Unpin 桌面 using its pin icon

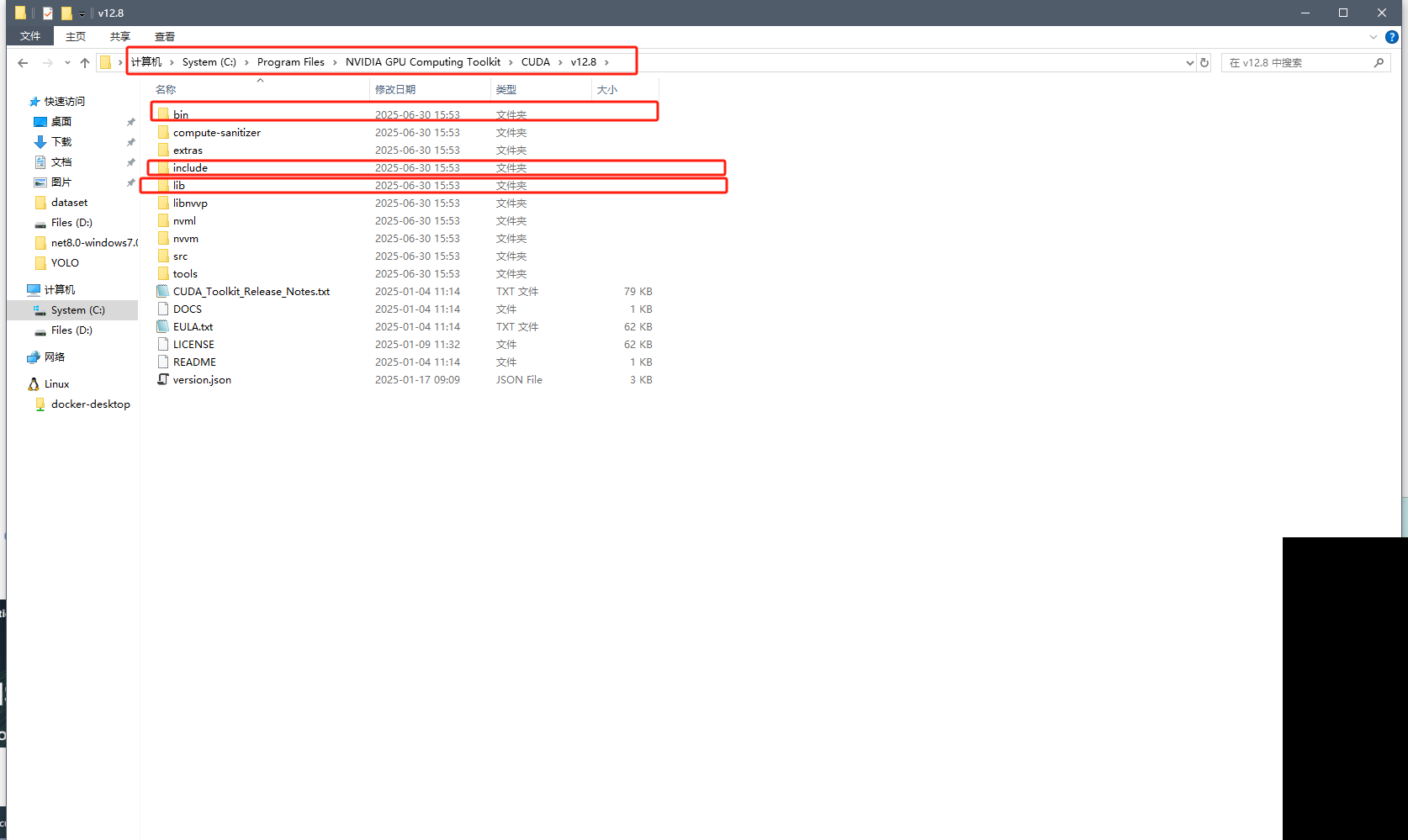pos(130,122)
